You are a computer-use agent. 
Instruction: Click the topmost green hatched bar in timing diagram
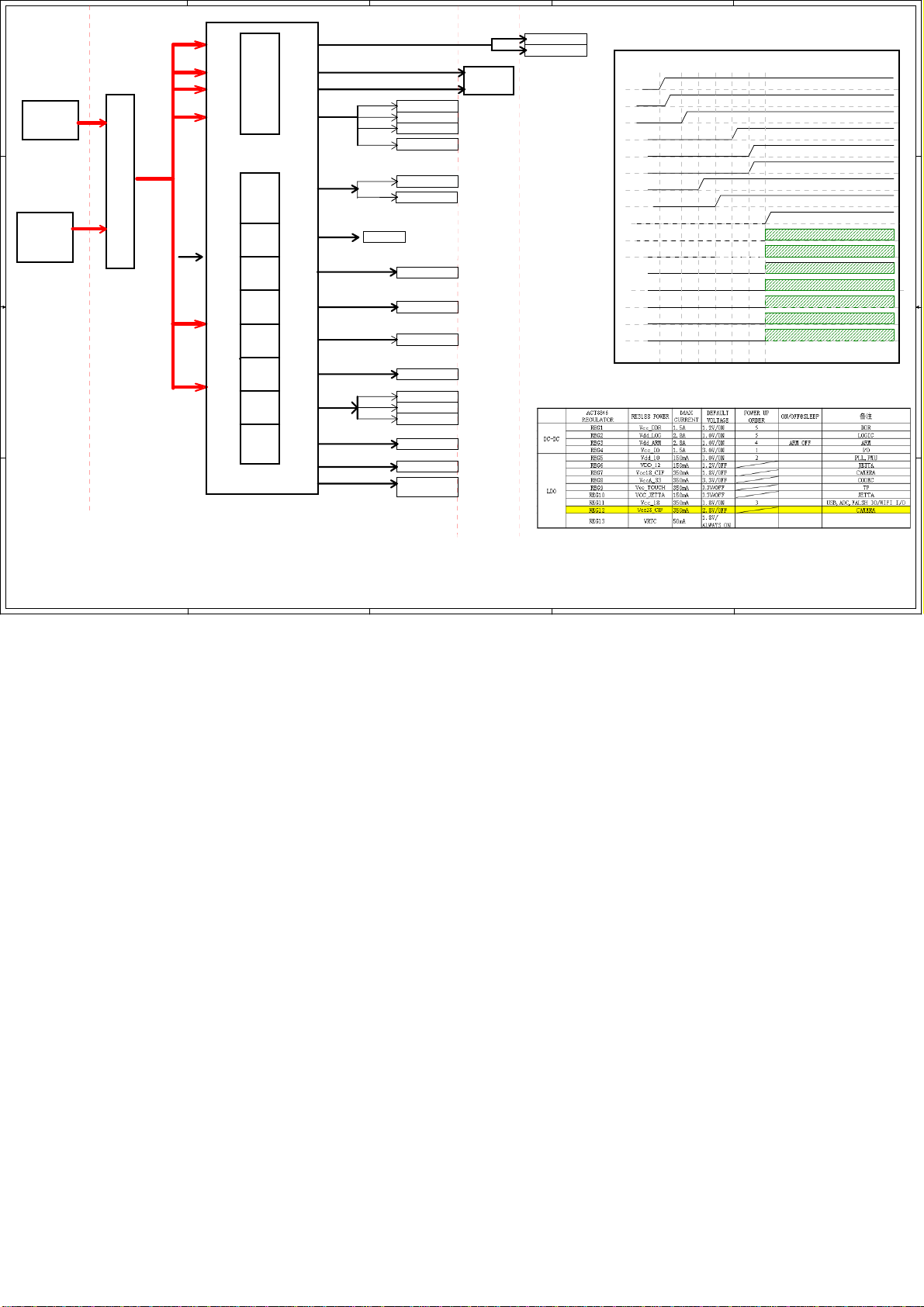pyautogui.click(x=829, y=235)
